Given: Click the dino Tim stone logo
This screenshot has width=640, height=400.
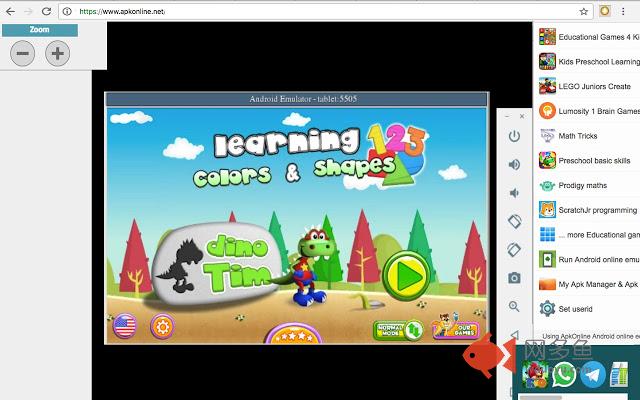Looking at the screenshot, I should point(216,264).
